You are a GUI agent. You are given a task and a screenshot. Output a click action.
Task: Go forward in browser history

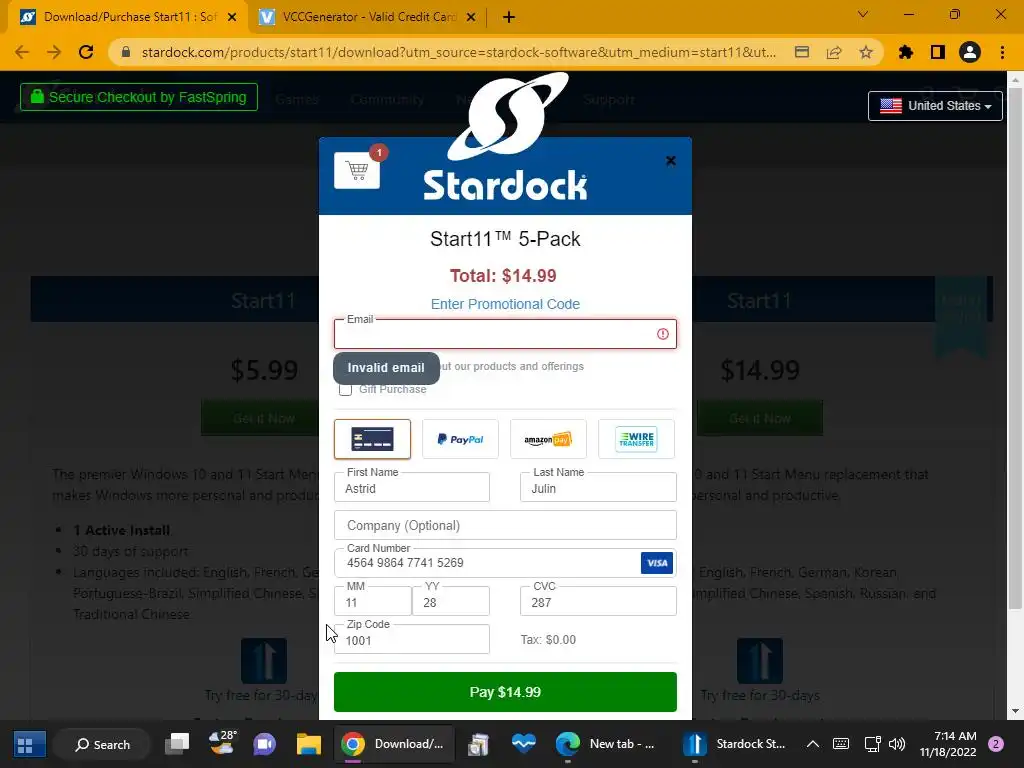pyautogui.click(x=54, y=52)
